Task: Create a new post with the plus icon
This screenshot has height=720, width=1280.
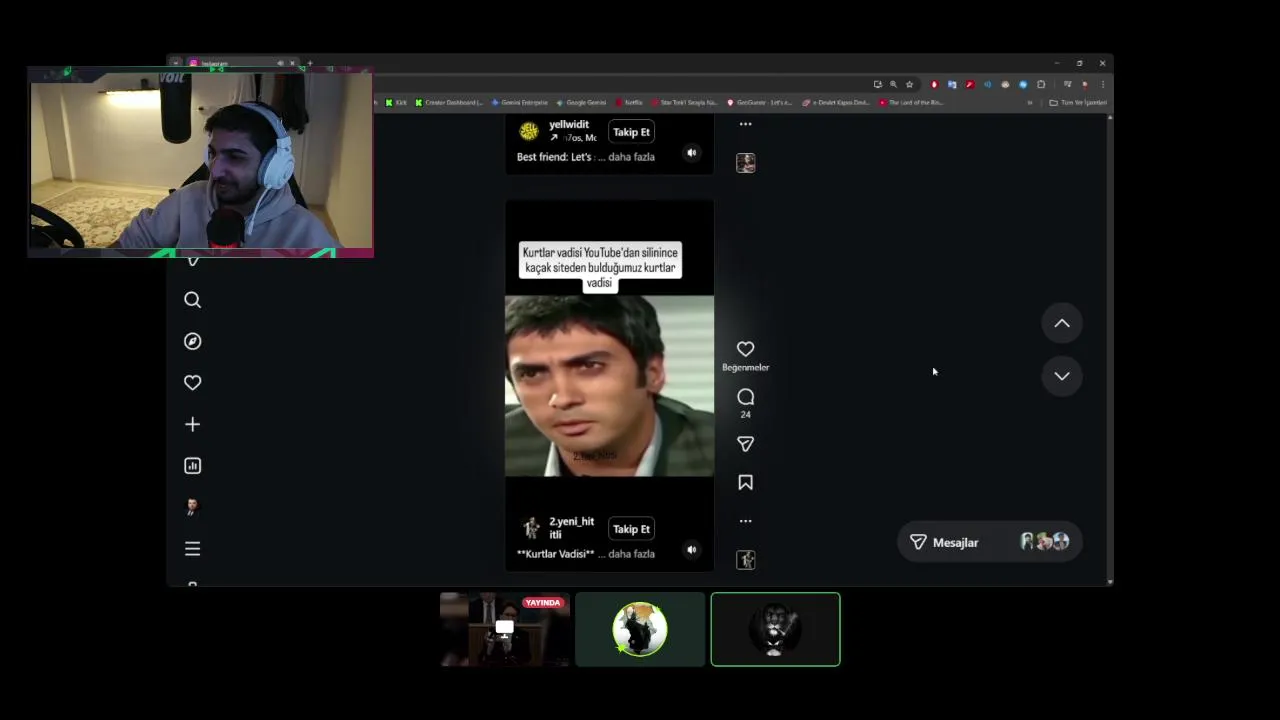Action: 192,424
